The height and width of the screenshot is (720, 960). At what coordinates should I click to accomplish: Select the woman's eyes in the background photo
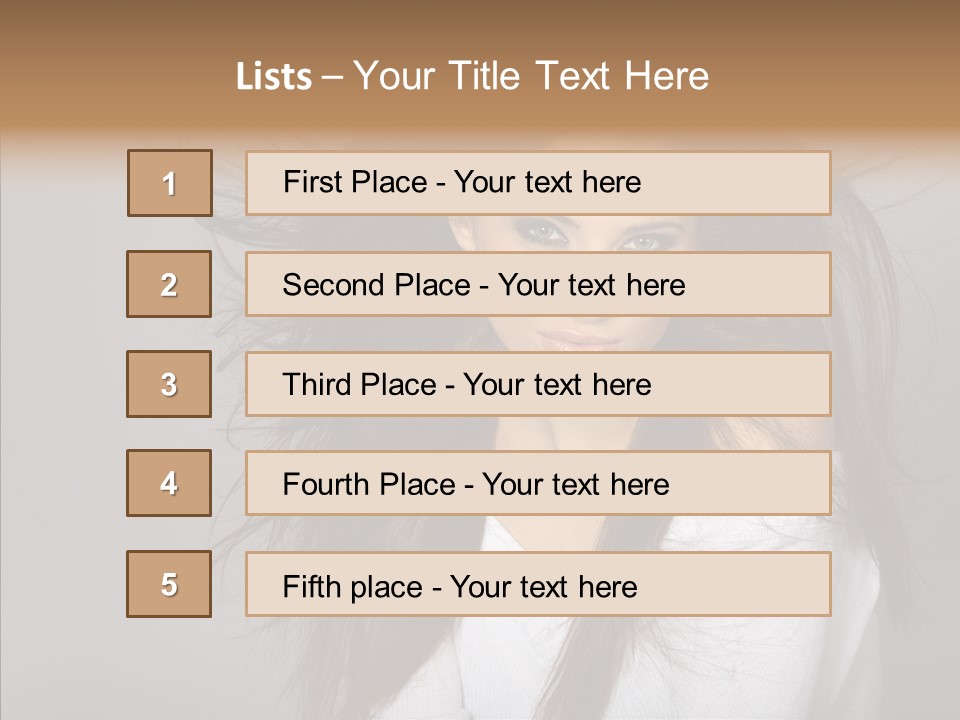tap(592, 235)
